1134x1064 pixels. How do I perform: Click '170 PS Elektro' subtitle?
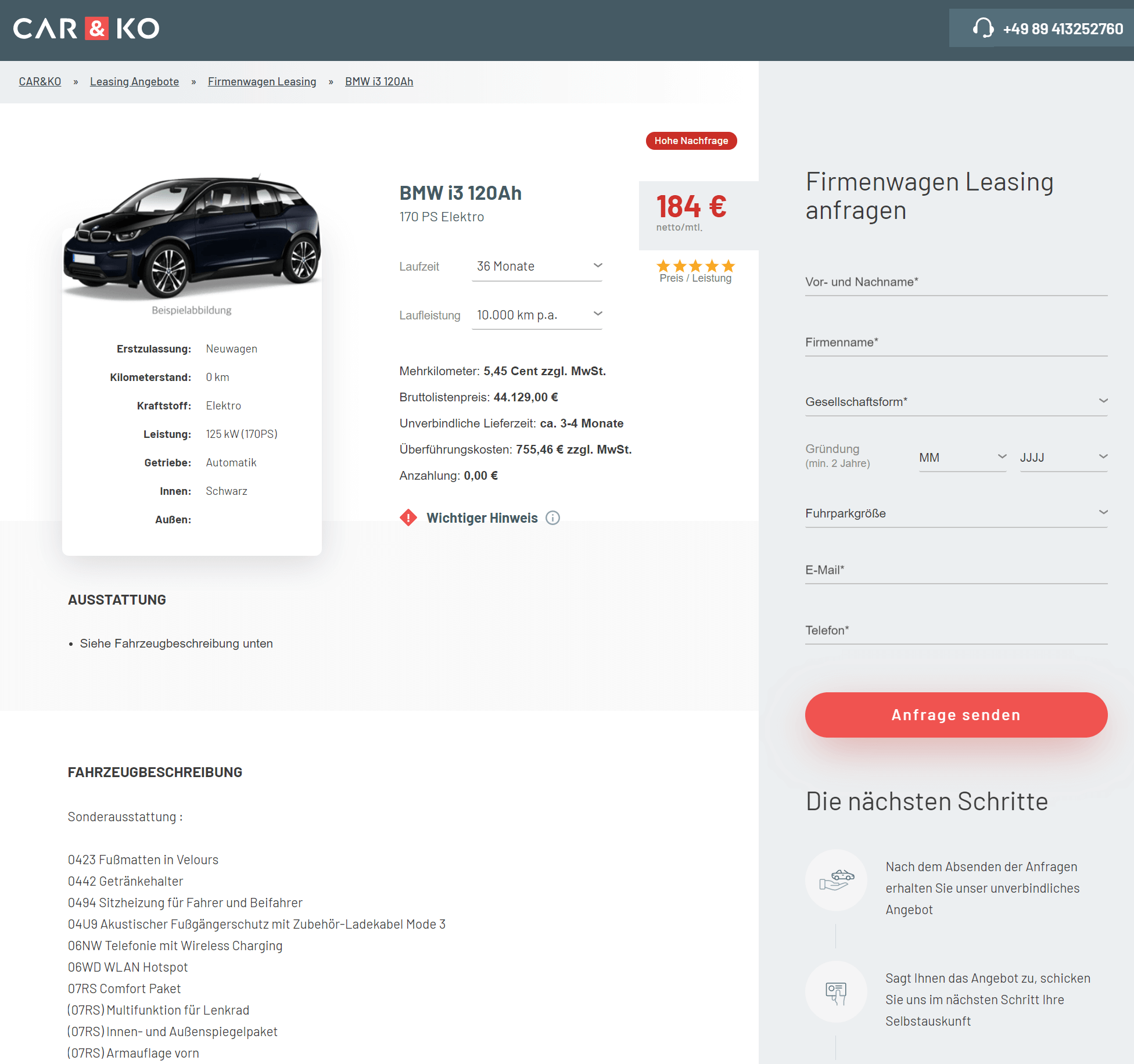point(442,217)
